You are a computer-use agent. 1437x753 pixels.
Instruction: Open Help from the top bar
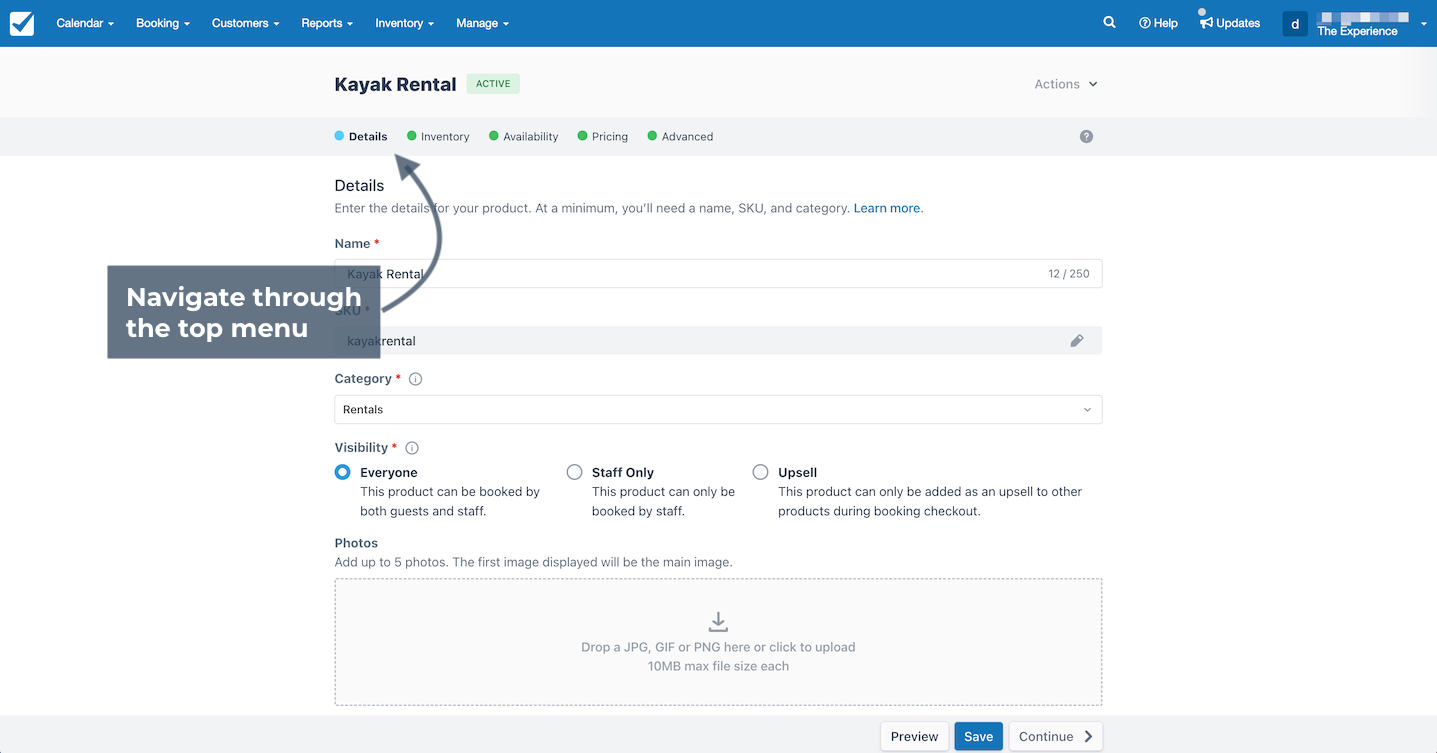tap(1158, 23)
